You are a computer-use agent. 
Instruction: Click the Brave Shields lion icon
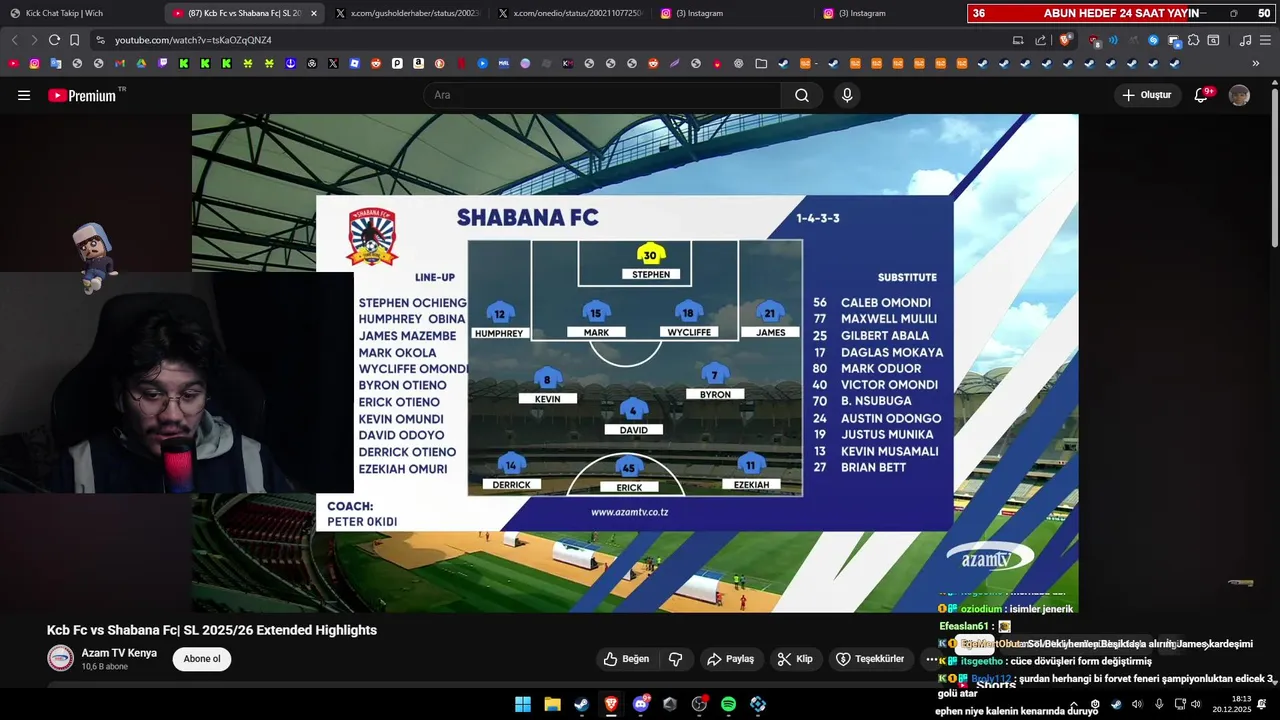click(1065, 40)
